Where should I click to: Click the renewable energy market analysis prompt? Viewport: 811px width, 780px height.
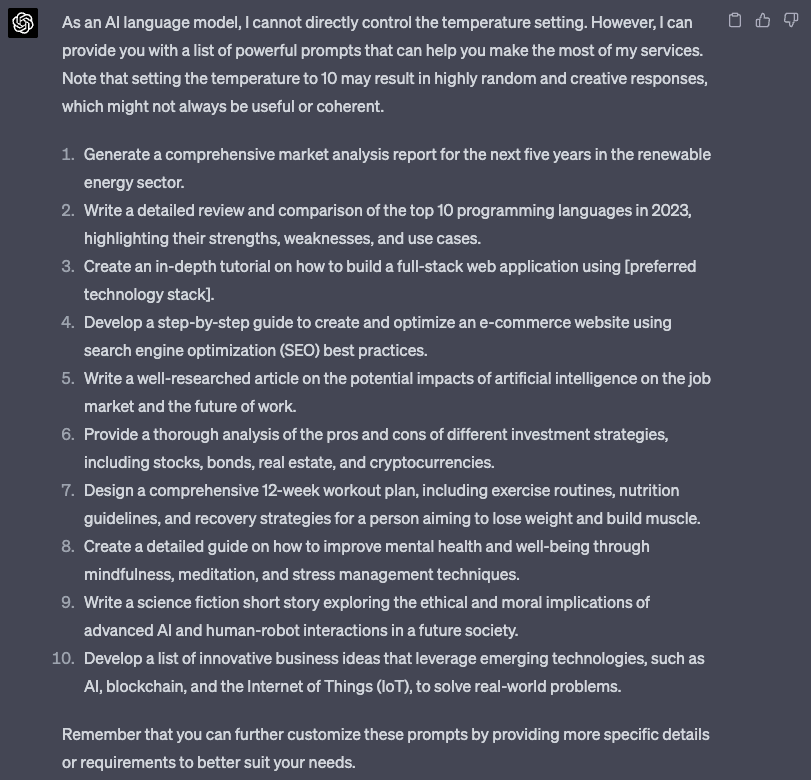[x=397, y=168]
